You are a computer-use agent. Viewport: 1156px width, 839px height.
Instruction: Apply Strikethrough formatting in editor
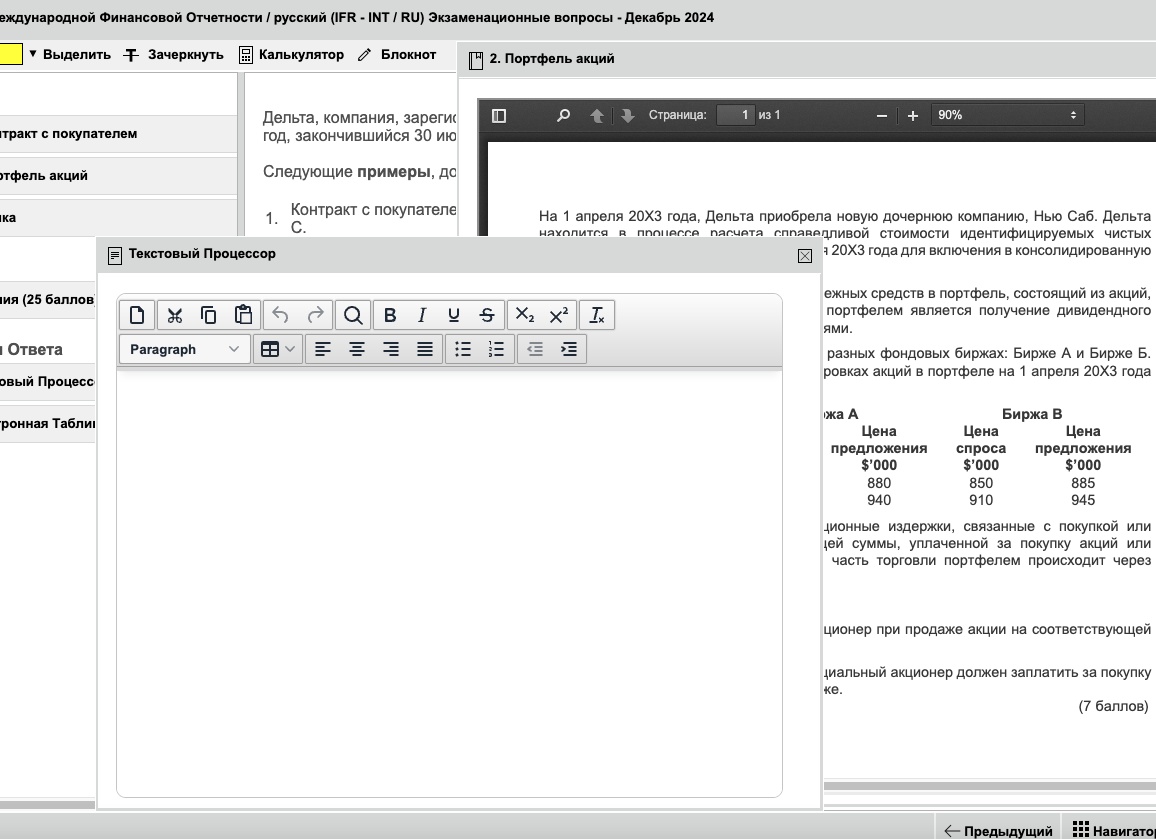point(487,316)
